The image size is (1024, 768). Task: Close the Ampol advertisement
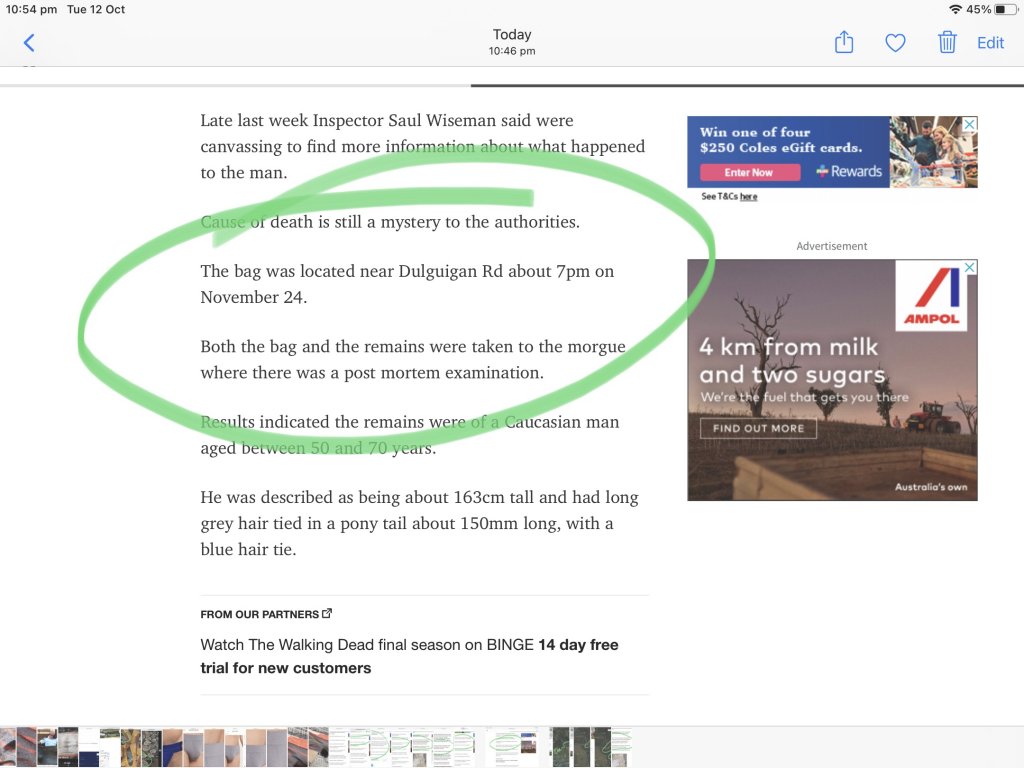(969, 268)
